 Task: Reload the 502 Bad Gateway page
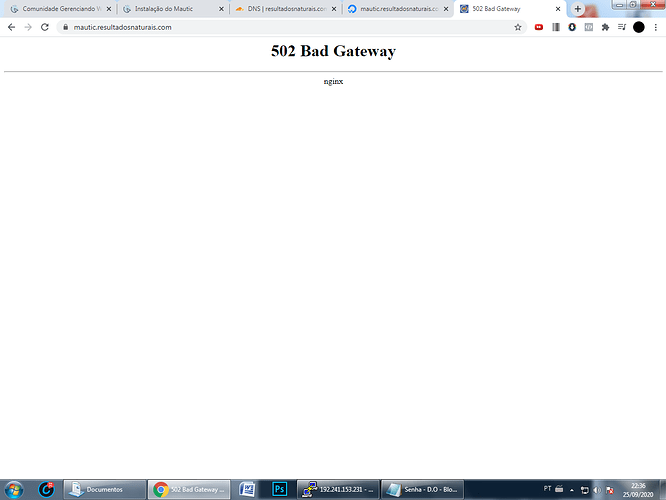[45, 27]
